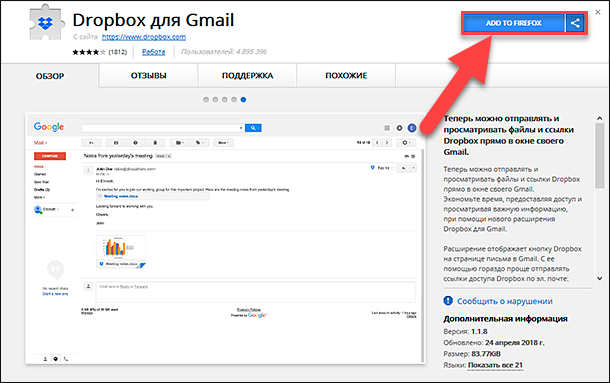610x383 pixels.
Task: Close the extension dialog with the X
Action: point(598,12)
